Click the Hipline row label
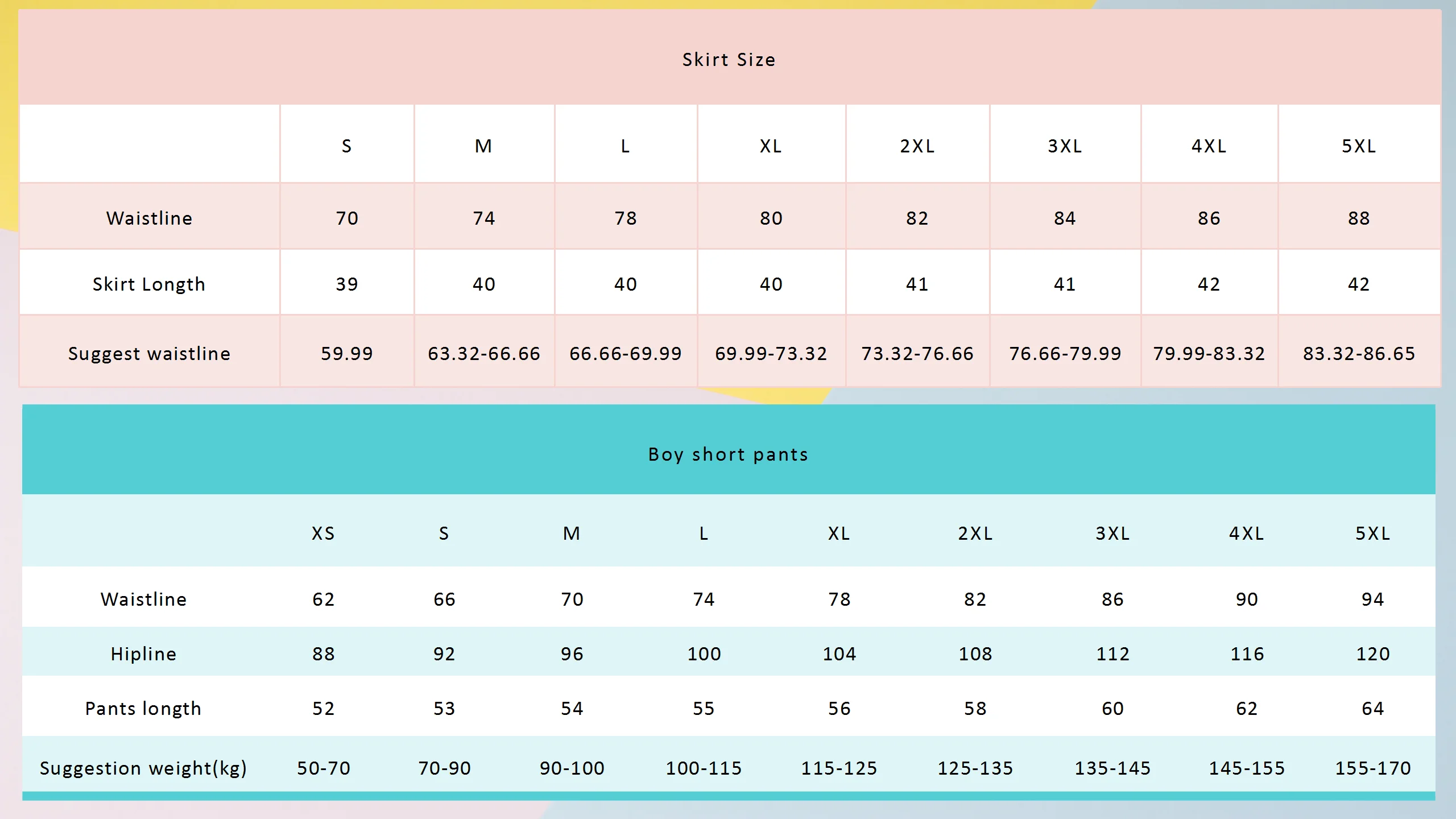 (x=143, y=654)
